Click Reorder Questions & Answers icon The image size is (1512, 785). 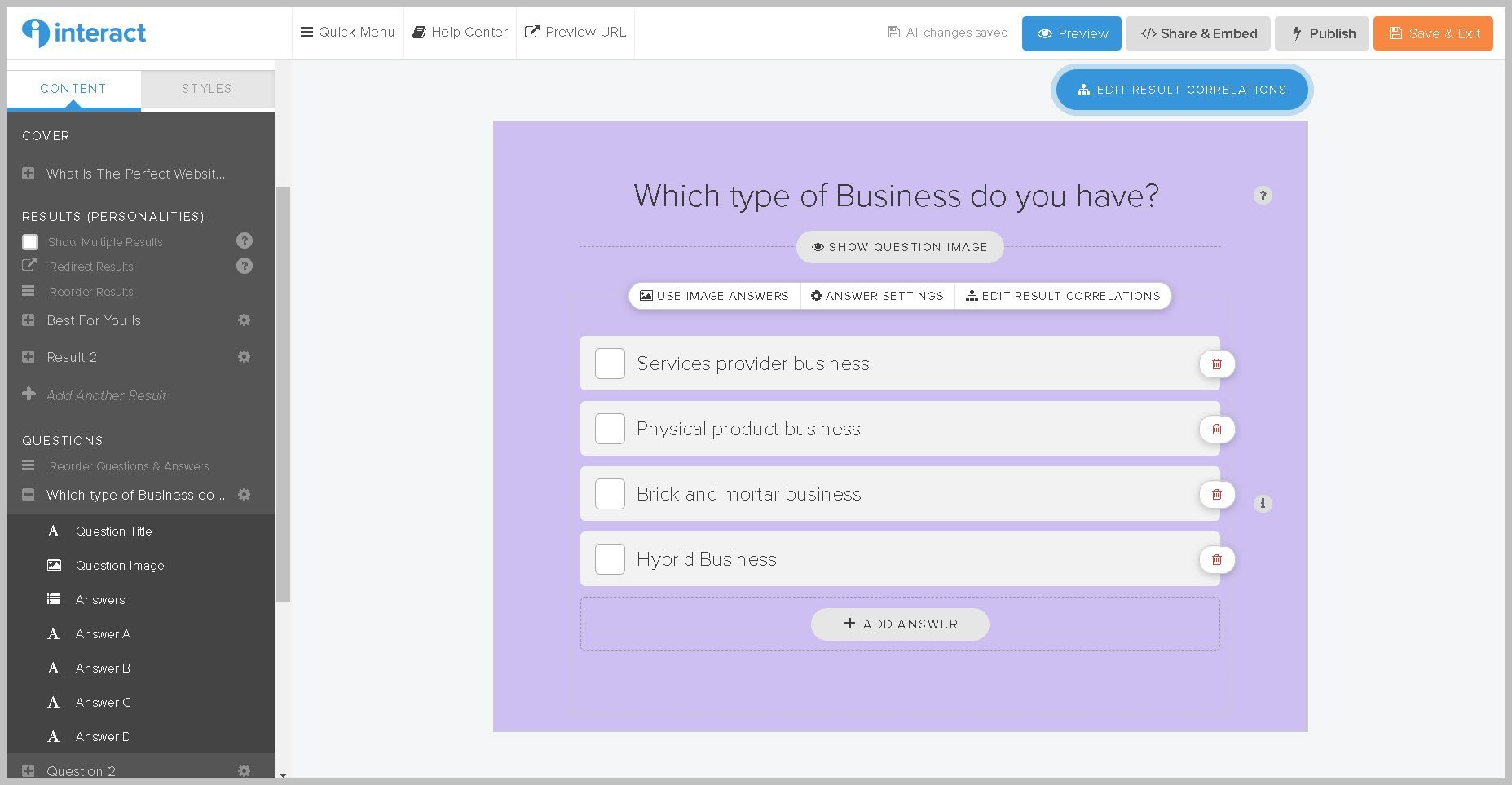29,465
